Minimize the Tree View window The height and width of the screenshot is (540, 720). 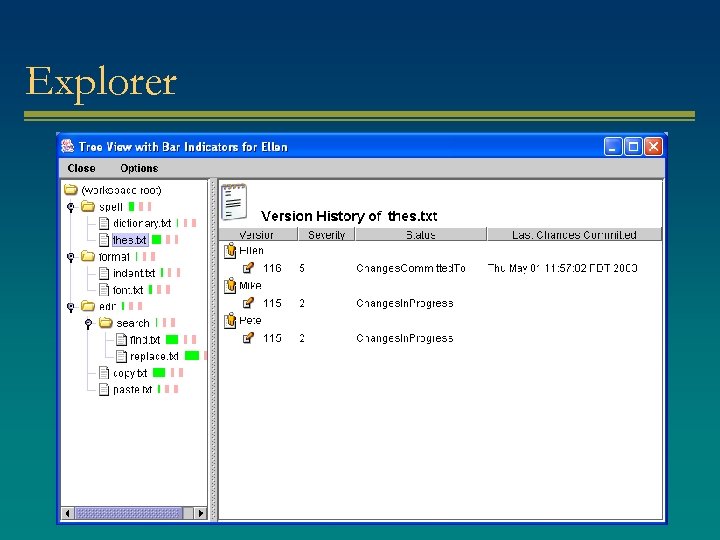click(613, 147)
